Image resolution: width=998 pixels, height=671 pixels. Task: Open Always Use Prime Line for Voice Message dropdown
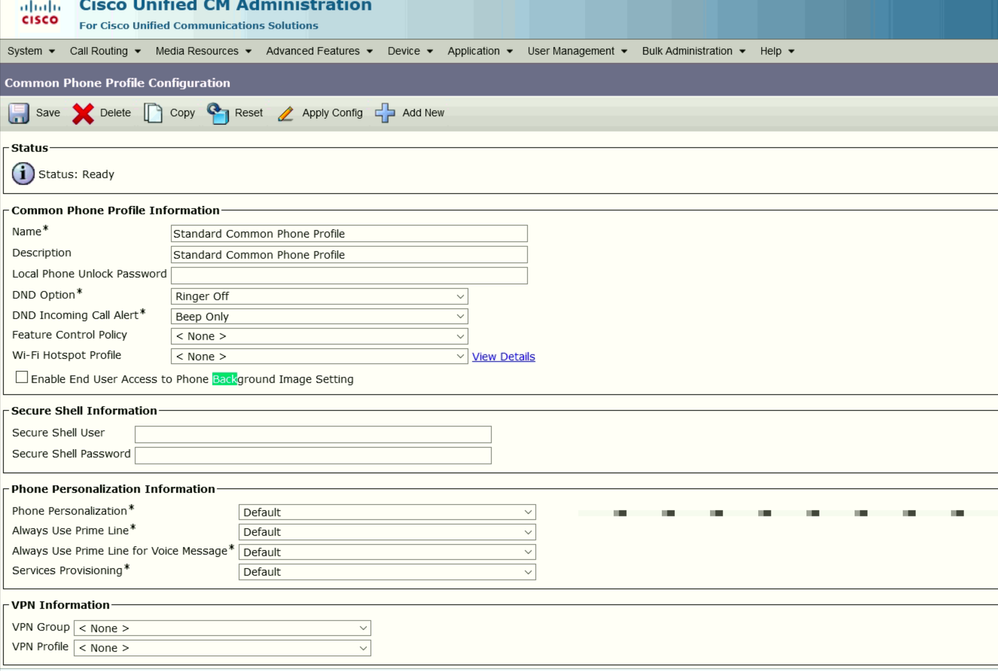(x=387, y=552)
